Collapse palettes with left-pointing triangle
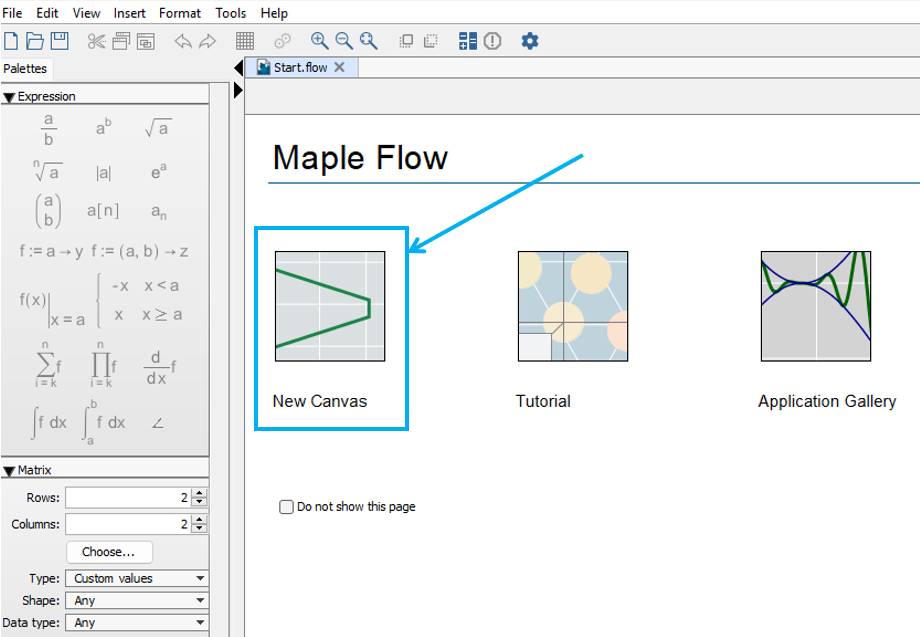The height and width of the screenshot is (637, 920). (x=238, y=68)
